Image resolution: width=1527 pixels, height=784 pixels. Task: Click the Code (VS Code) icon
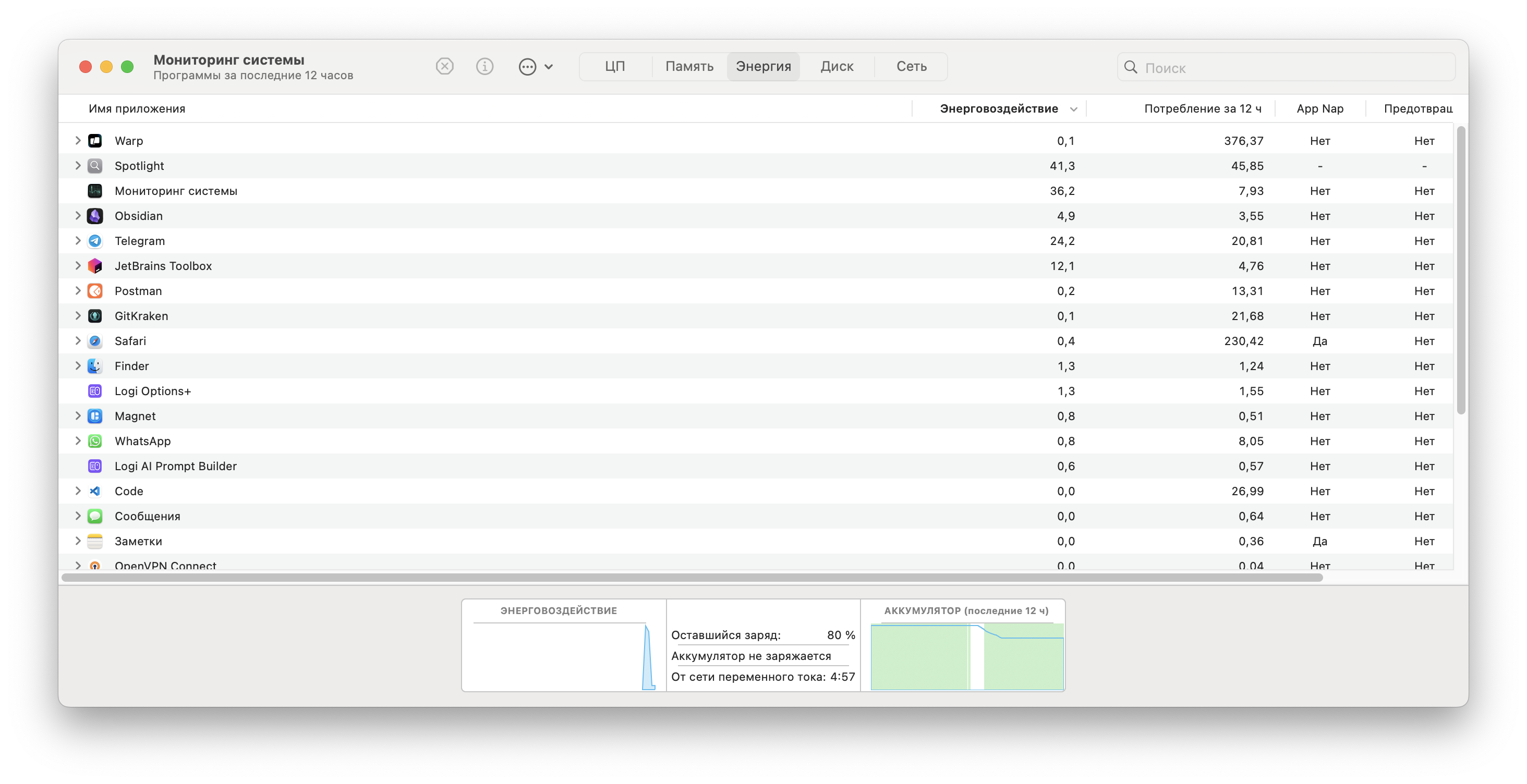[95, 491]
